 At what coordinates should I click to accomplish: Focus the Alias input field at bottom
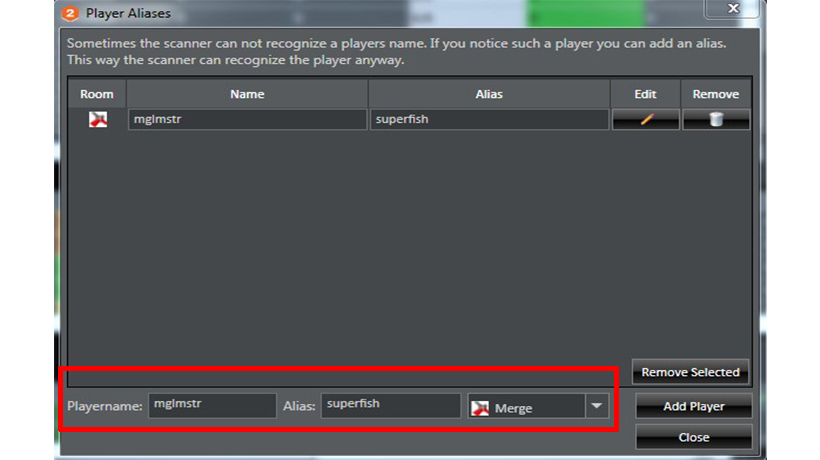pos(391,405)
